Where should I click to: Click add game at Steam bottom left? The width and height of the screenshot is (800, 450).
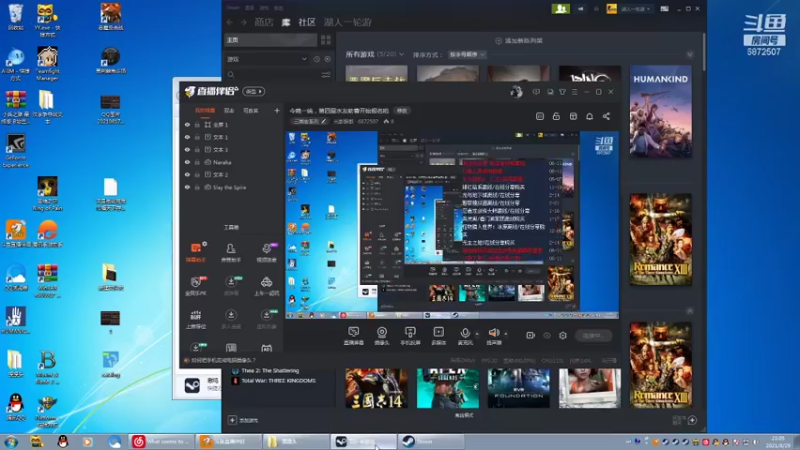click(243, 420)
